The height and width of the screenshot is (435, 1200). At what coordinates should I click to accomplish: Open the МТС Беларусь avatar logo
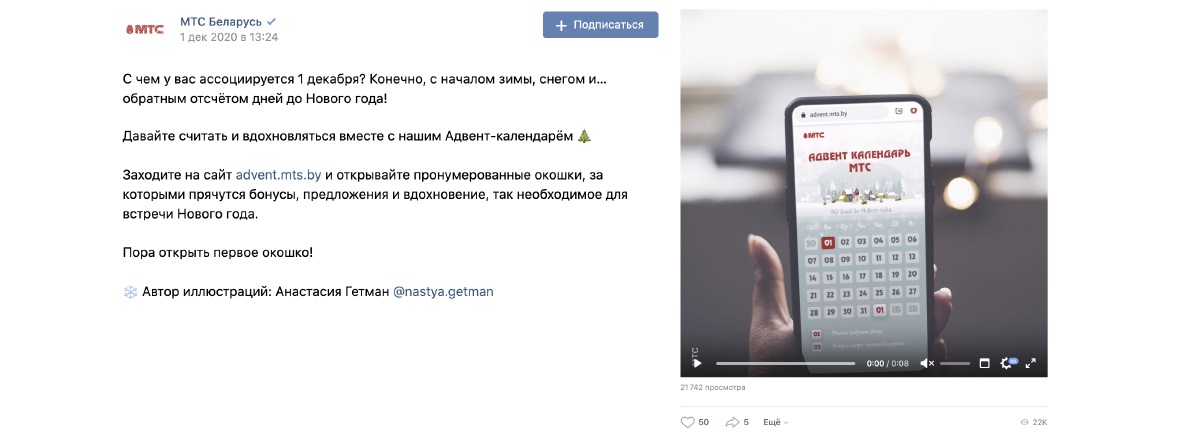(145, 29)
